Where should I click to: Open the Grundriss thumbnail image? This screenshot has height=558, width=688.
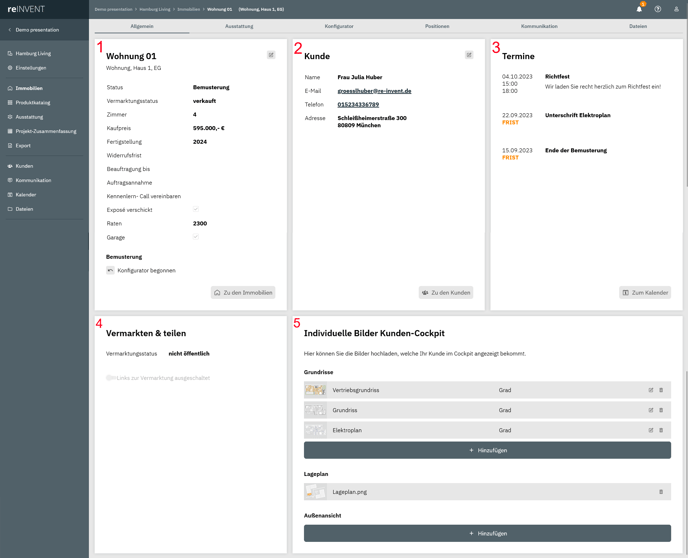pyautogui.click(x=315, y=410)
